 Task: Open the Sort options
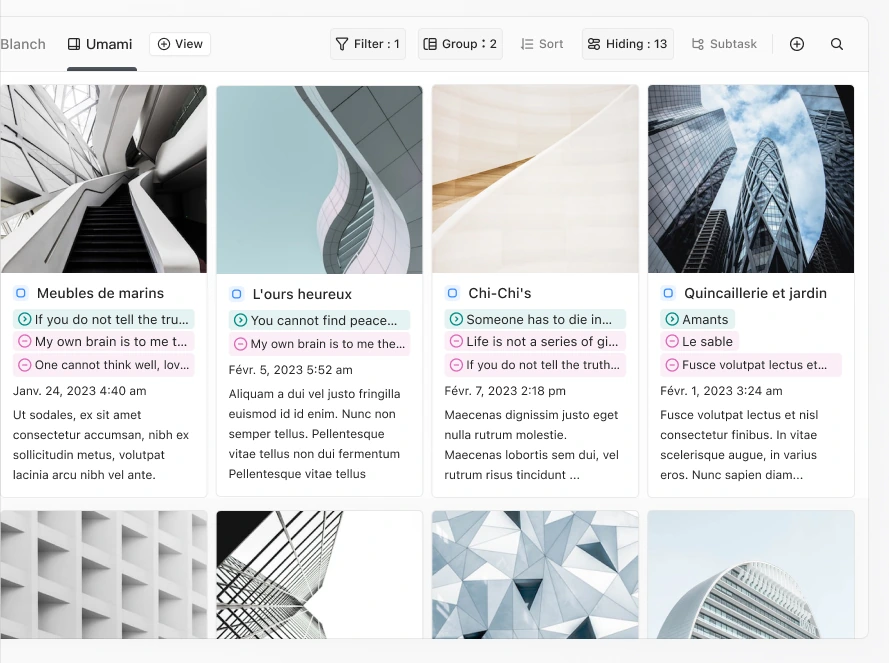click(542, 44)
